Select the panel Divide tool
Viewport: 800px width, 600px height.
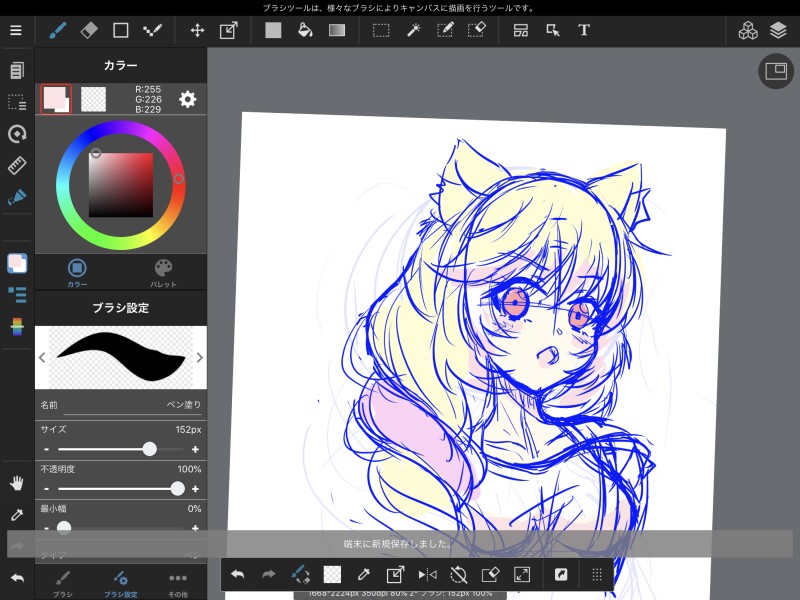pos(521,31)
